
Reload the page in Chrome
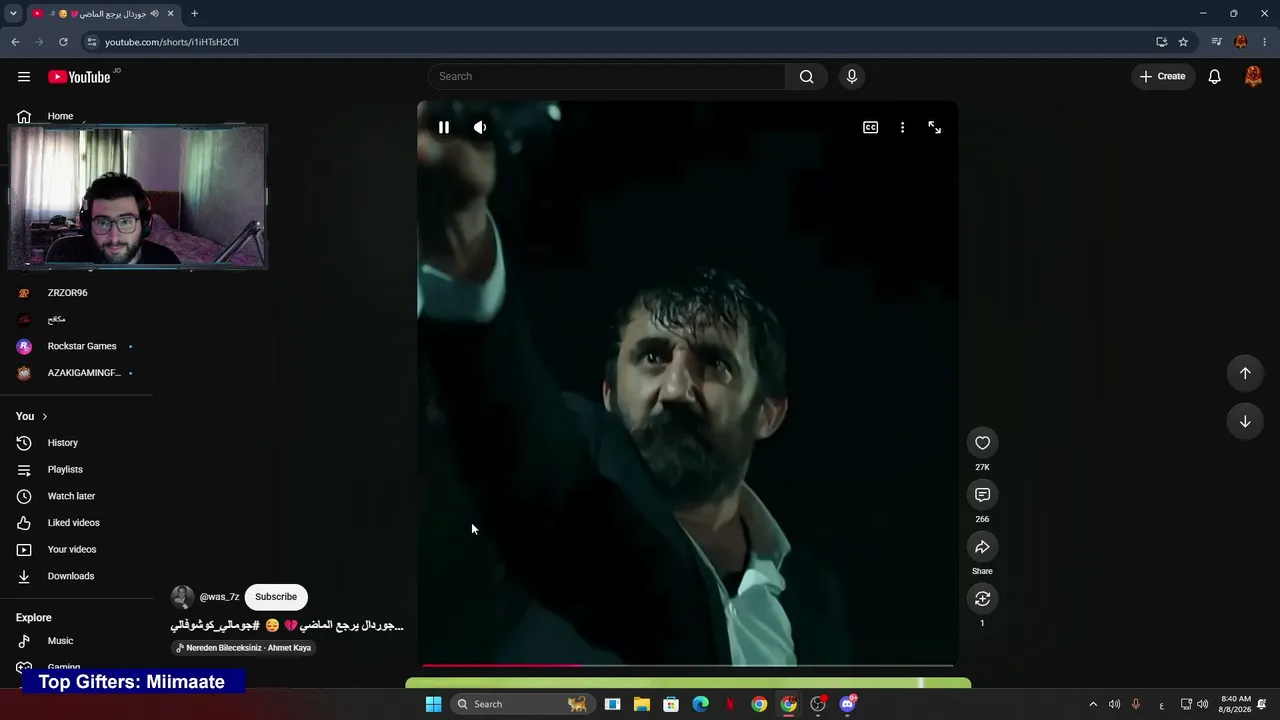63,42
